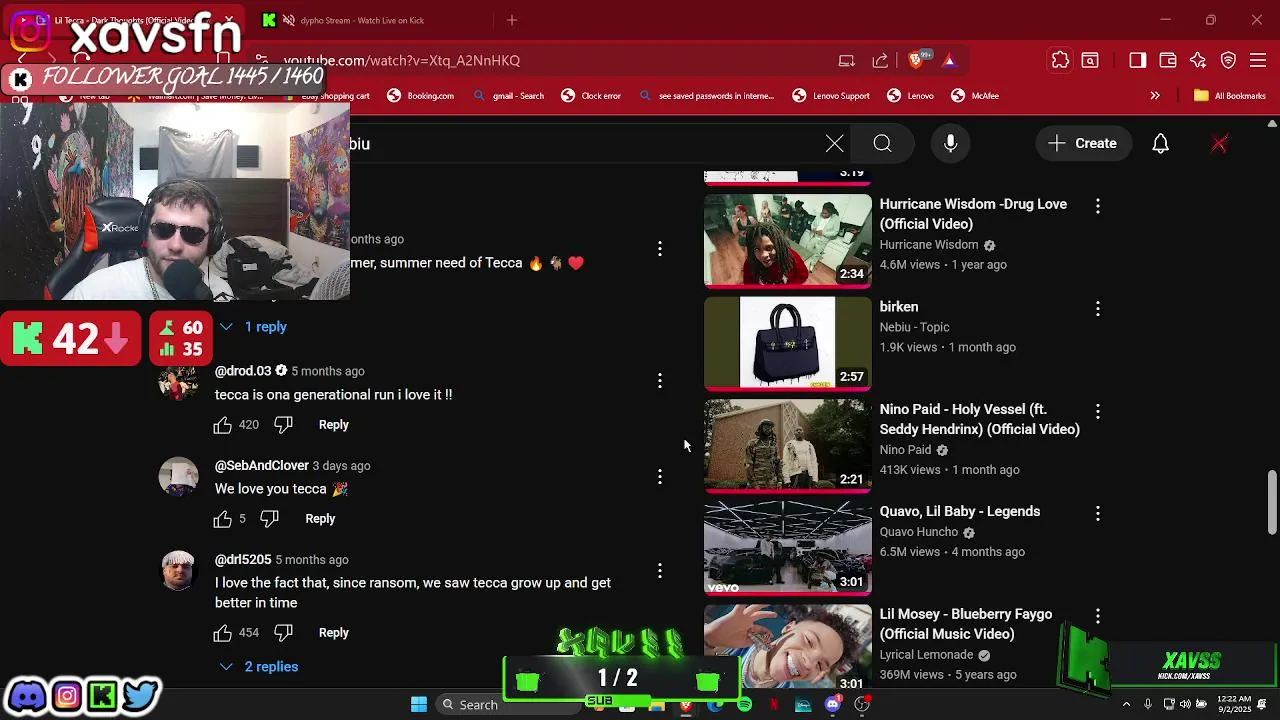Like the @SebAndClover comment
Viewport: 1280px width, 720px height.
[x=223, y=519]
